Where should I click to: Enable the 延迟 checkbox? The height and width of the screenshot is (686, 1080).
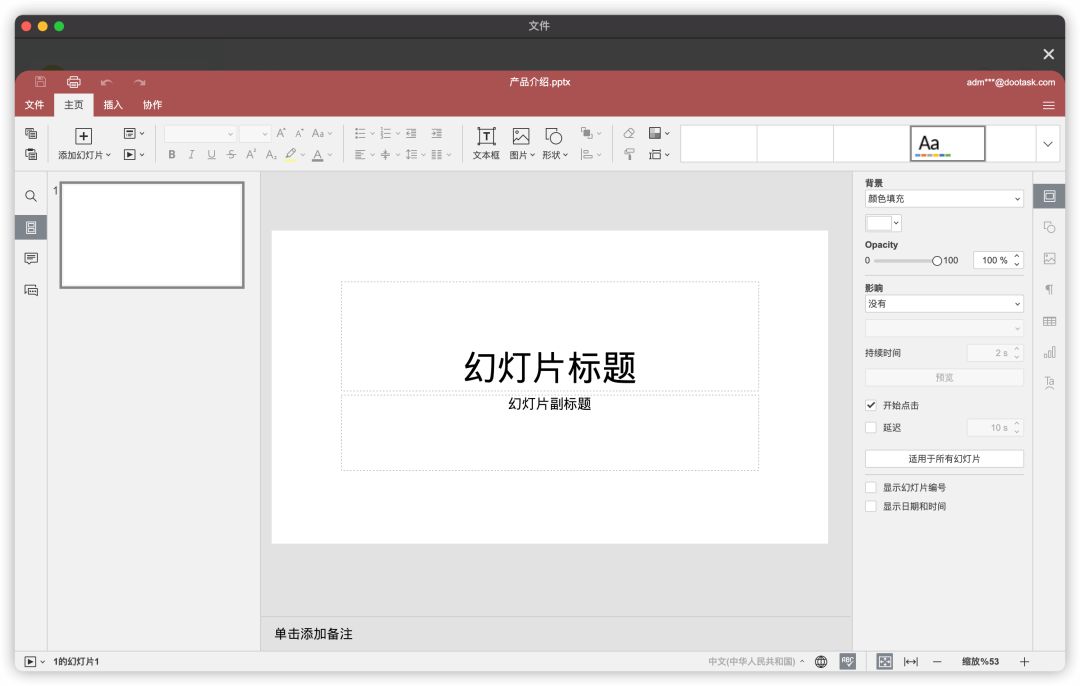tap(871, 427)
